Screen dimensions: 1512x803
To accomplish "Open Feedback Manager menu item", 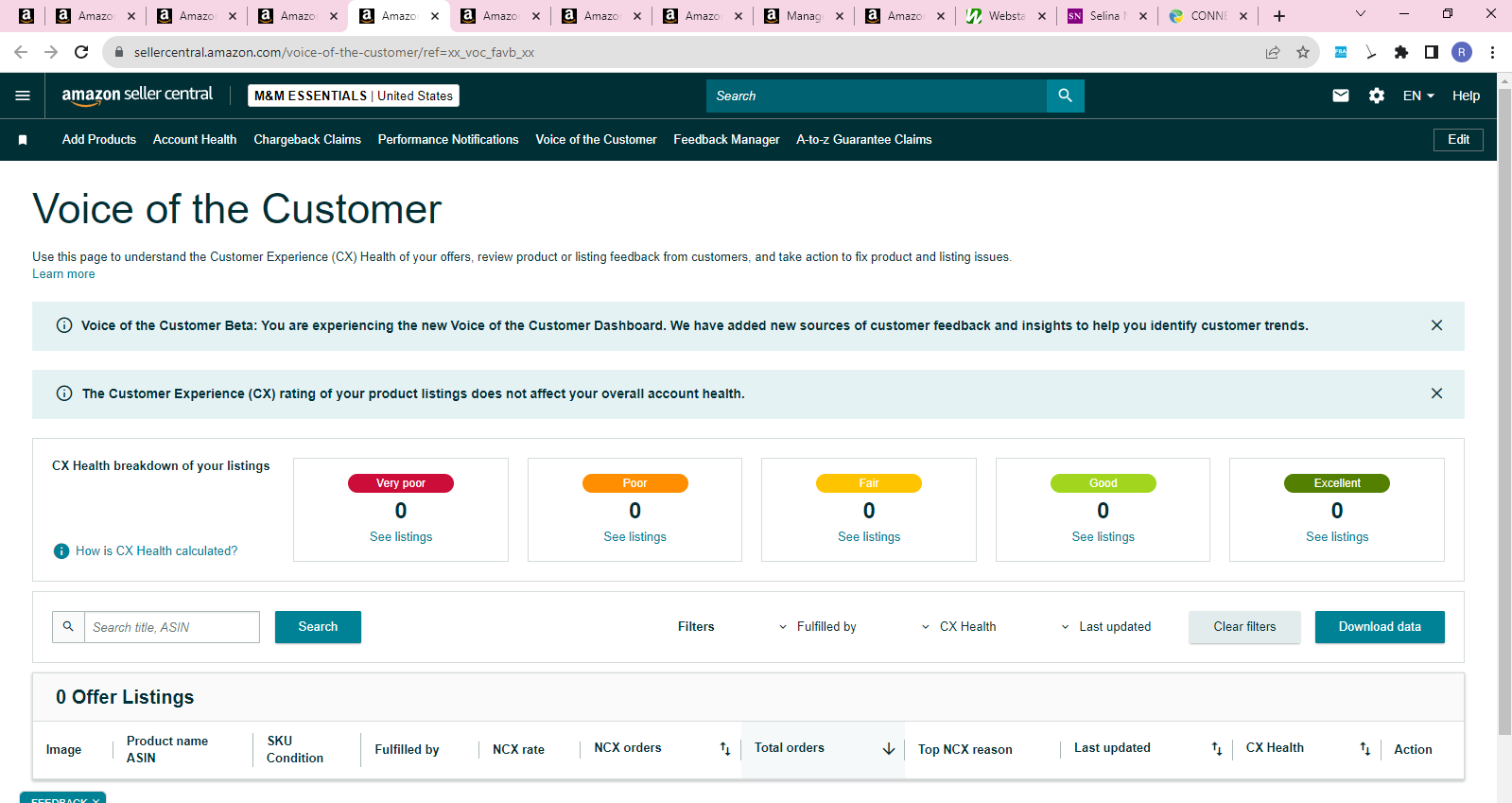I will click(726, 139).
